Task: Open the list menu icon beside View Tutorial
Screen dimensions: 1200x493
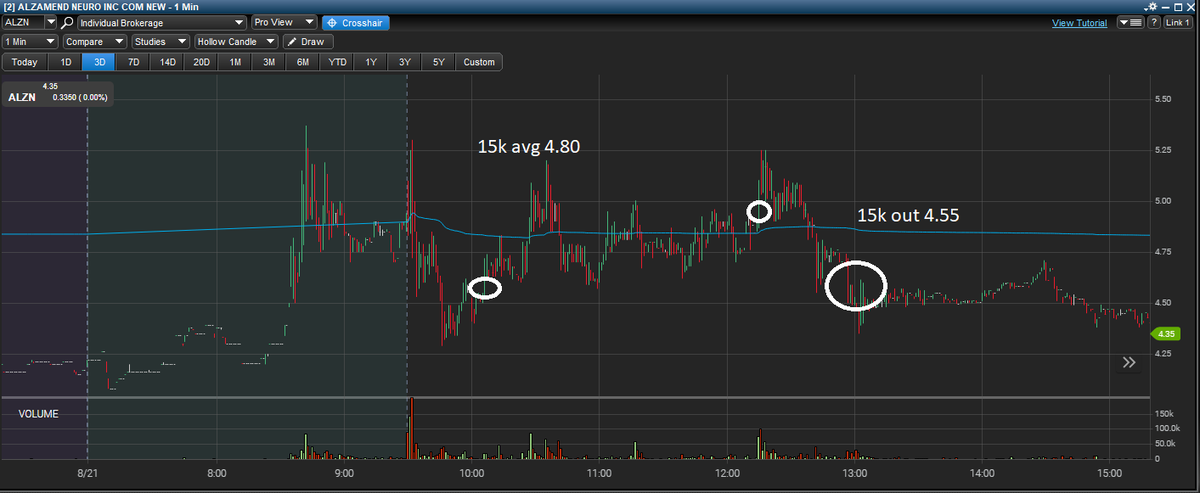Action: click(1130, 22)
